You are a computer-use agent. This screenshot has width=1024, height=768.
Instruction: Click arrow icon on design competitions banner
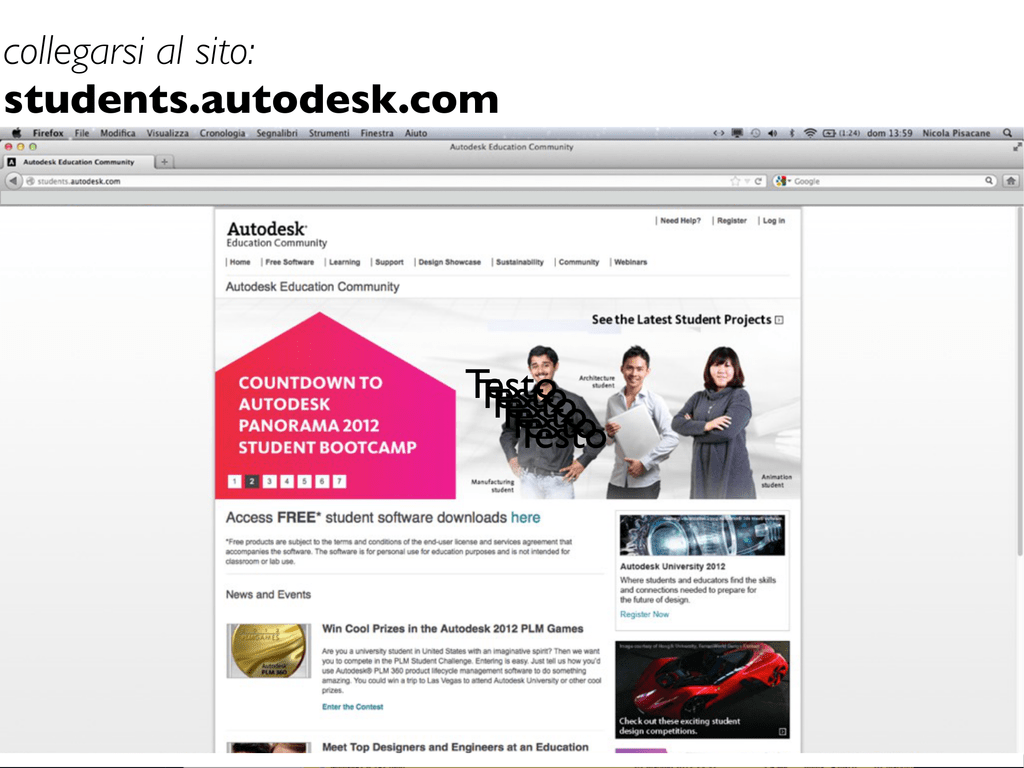[782, 731]
